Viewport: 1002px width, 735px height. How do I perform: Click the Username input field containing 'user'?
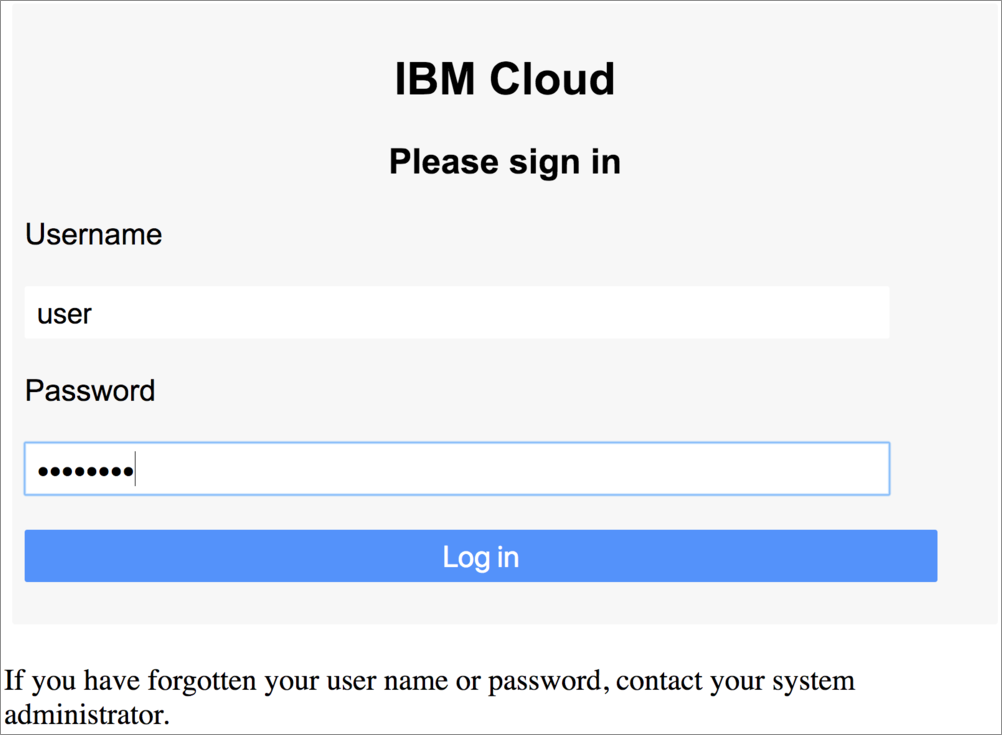pos(457,313)
